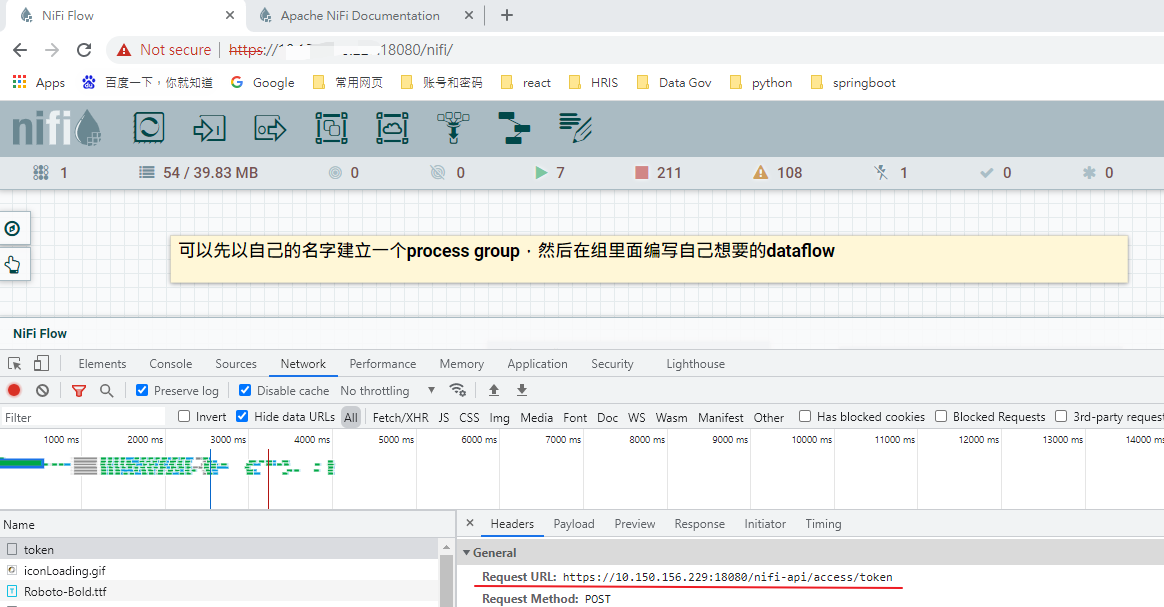Add a Process Group component

[x=331, y=128]
